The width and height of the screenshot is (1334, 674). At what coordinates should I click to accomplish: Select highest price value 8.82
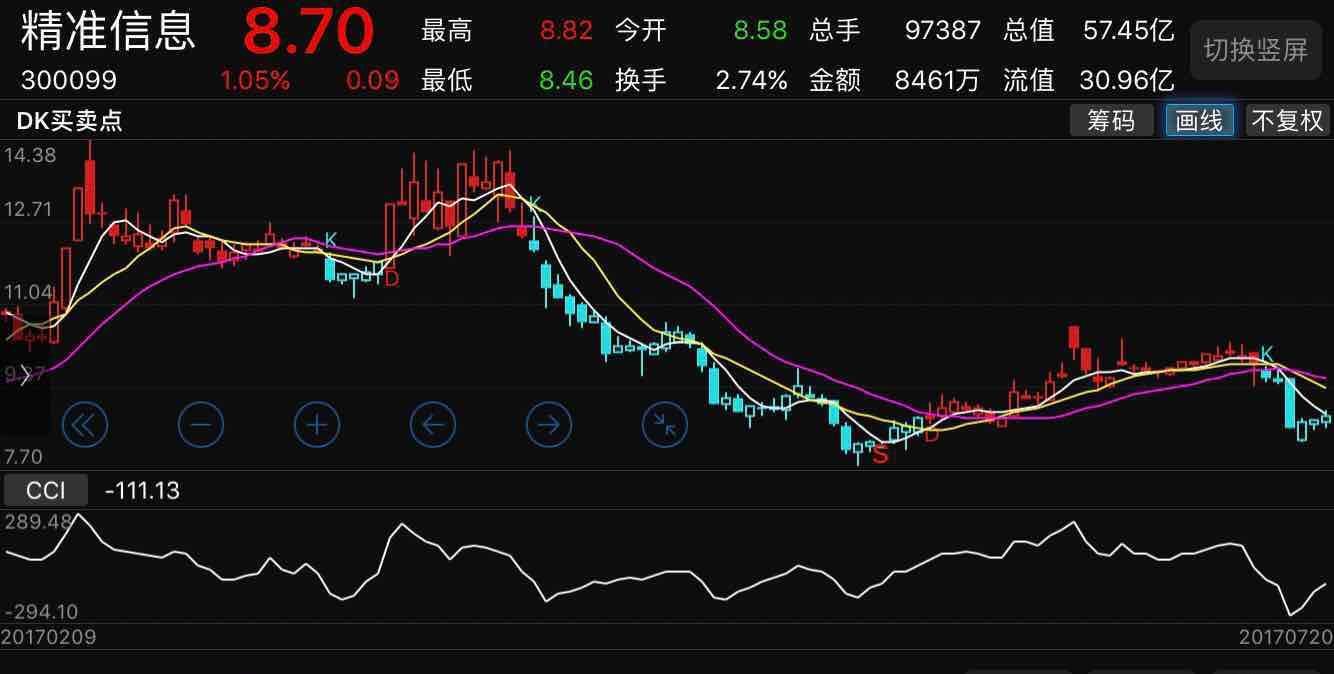click(x=566, y=30)
